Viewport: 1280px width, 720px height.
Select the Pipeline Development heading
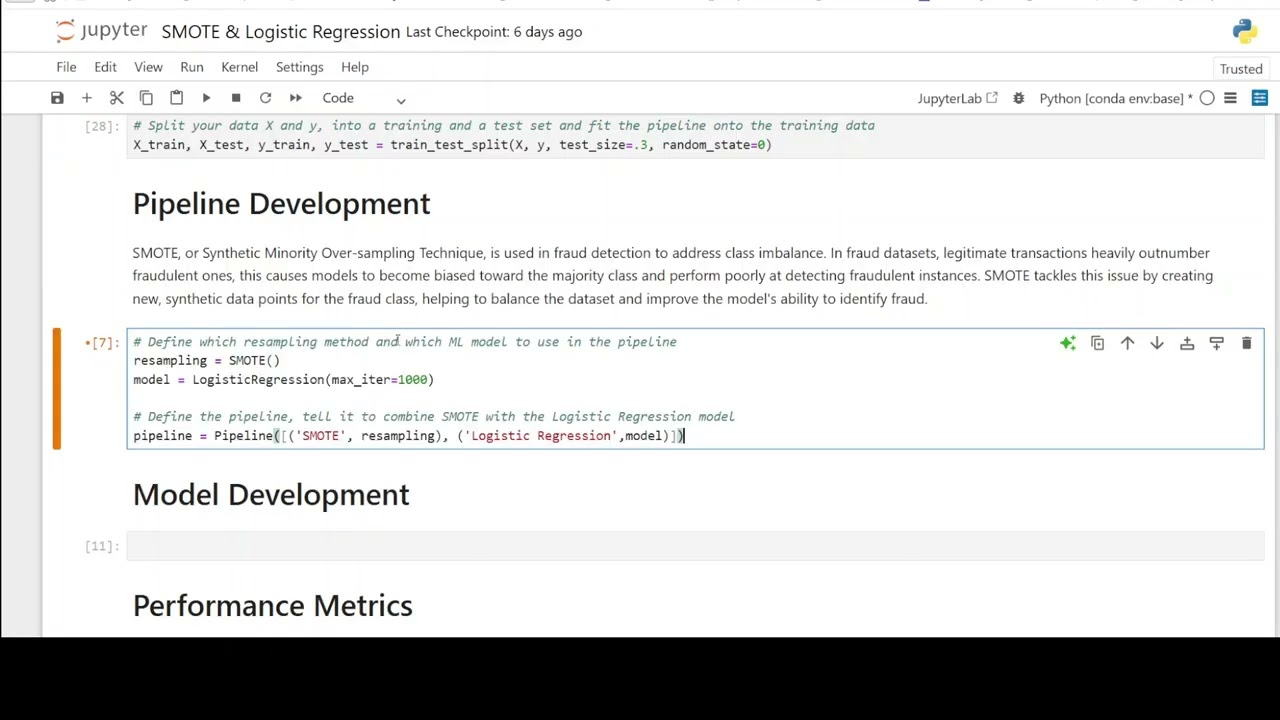point(281,204)
